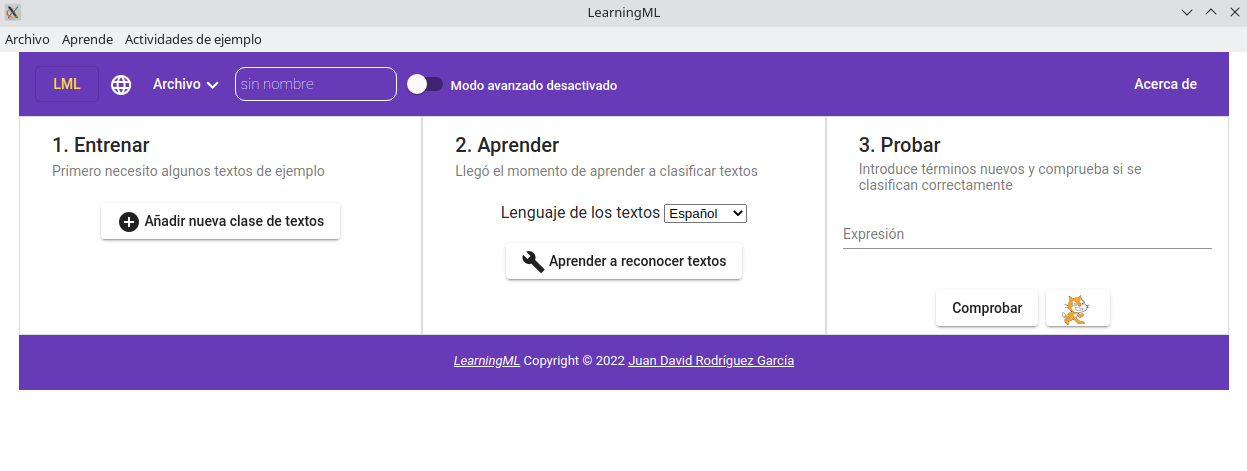
Task: Follow the LearningML footer link
Action: point(486,361)
